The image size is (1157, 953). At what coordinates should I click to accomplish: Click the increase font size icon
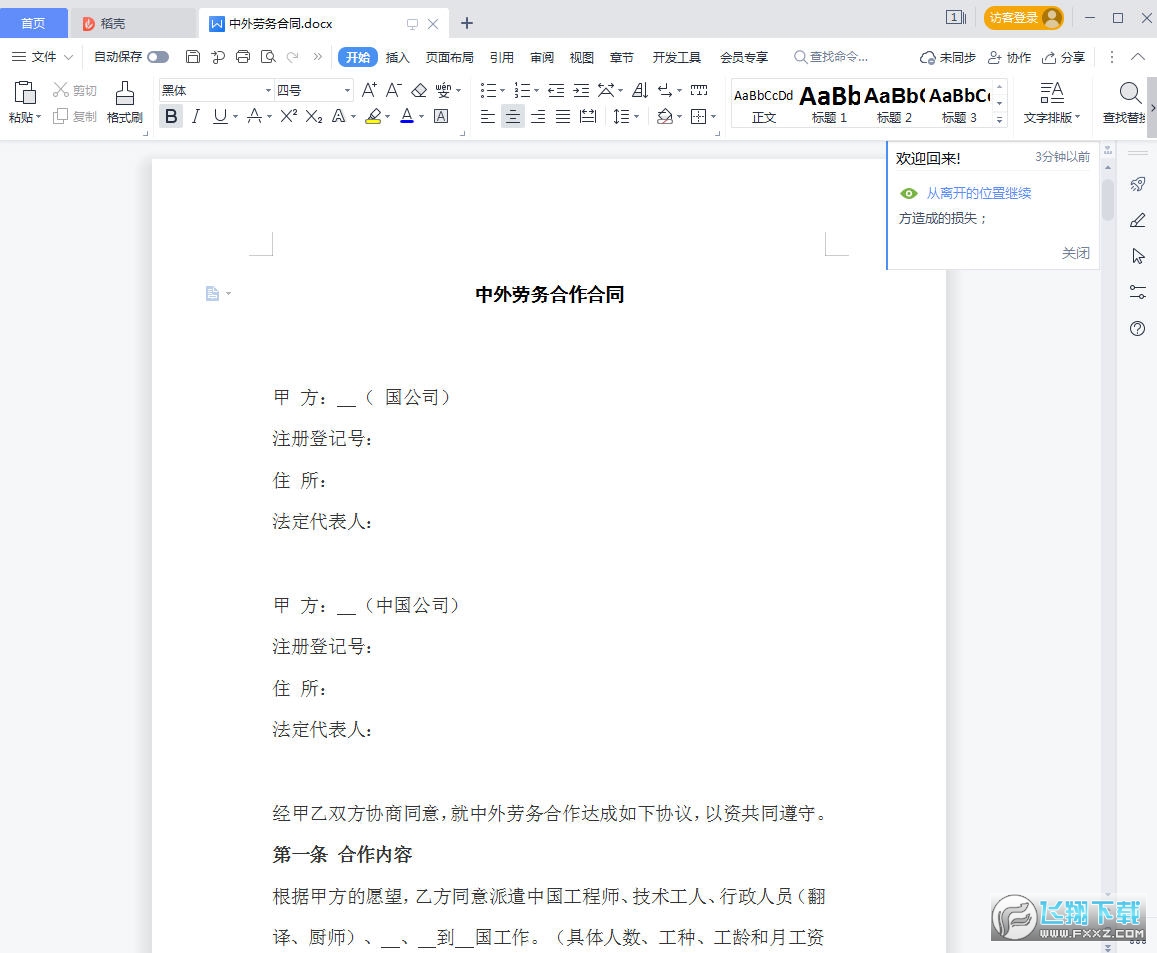tap(369, 90)
